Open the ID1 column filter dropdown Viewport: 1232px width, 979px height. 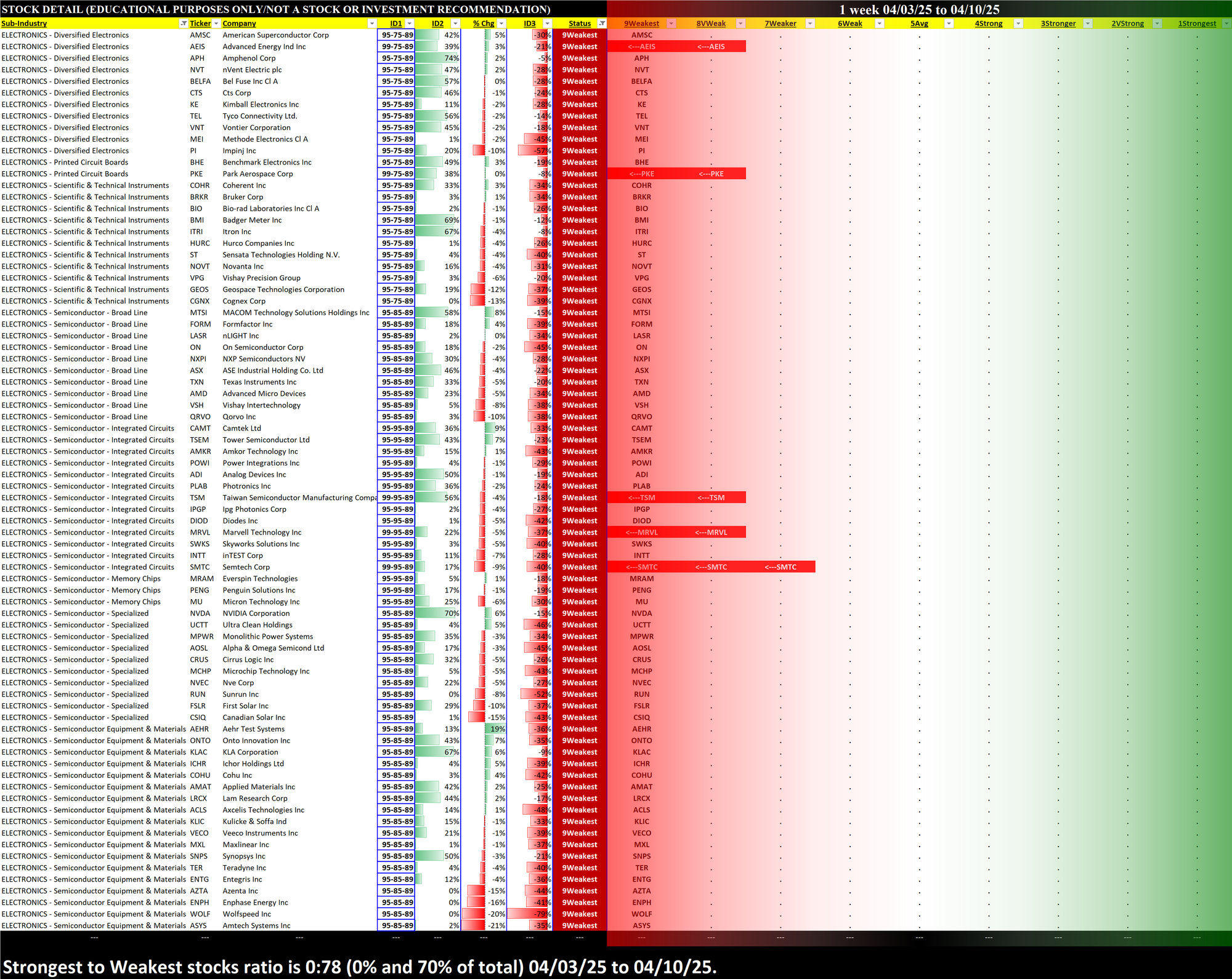coord(409,23)
